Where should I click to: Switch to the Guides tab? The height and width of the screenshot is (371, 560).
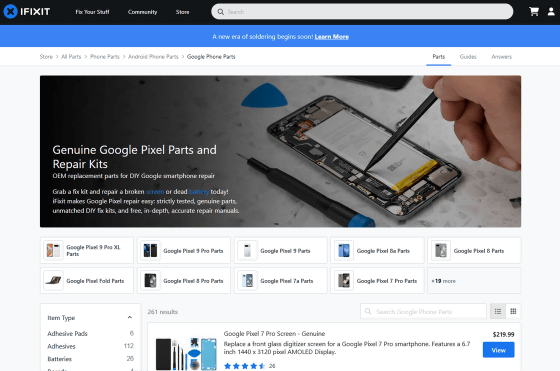468,56
